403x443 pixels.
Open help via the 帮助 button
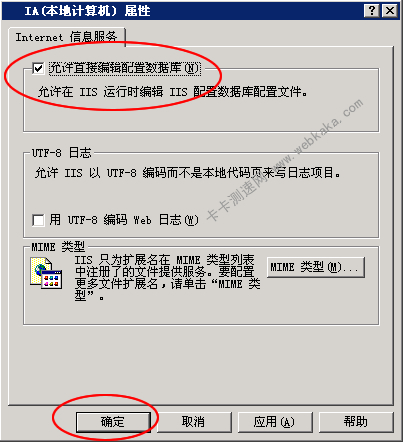[x=356, y=422]
